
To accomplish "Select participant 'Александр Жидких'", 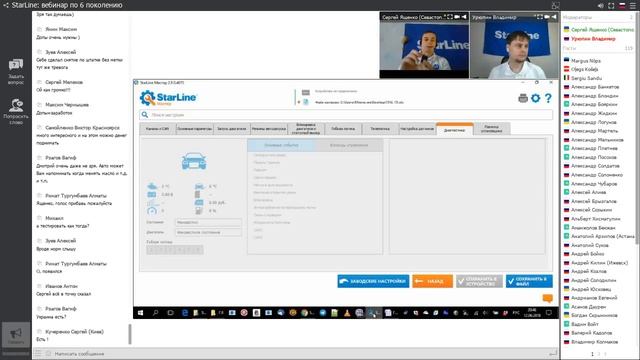I will point(594,113).
